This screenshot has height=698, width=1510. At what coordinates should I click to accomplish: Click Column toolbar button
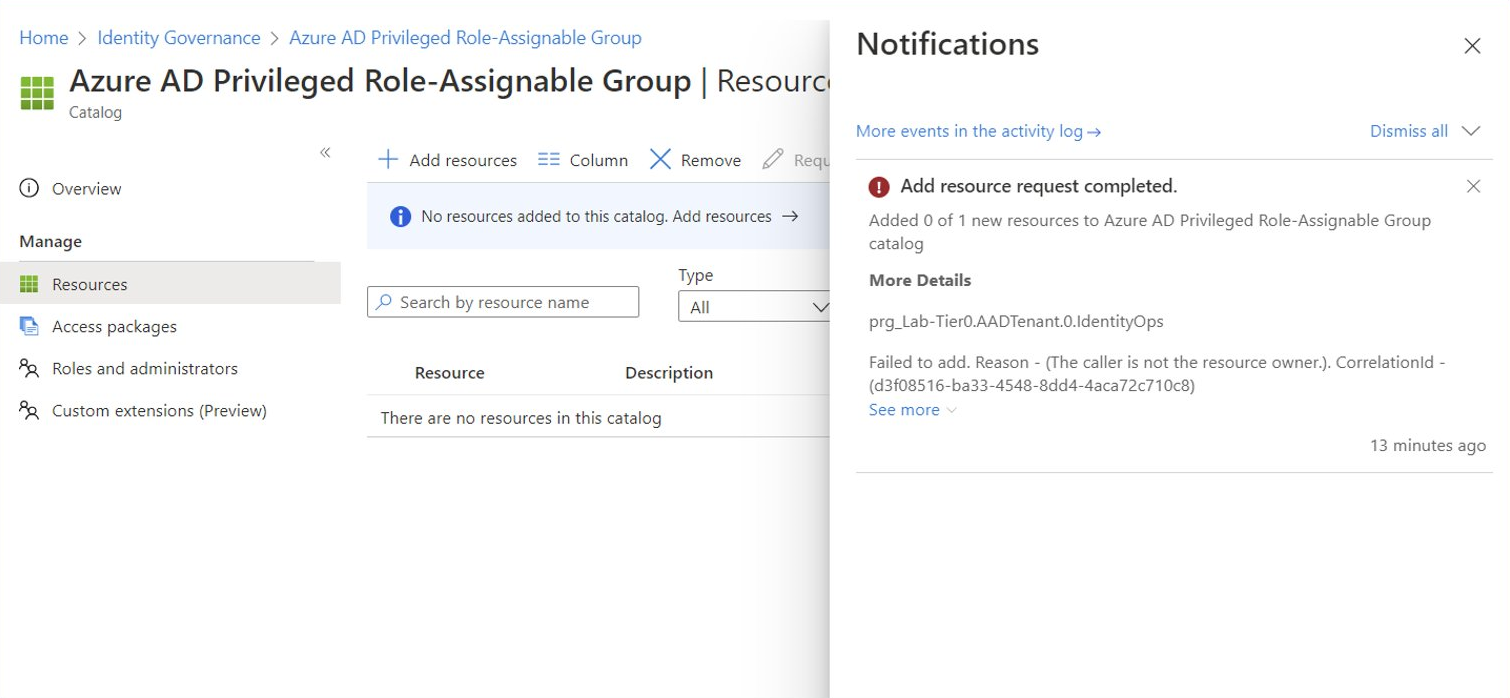[583, 160]
